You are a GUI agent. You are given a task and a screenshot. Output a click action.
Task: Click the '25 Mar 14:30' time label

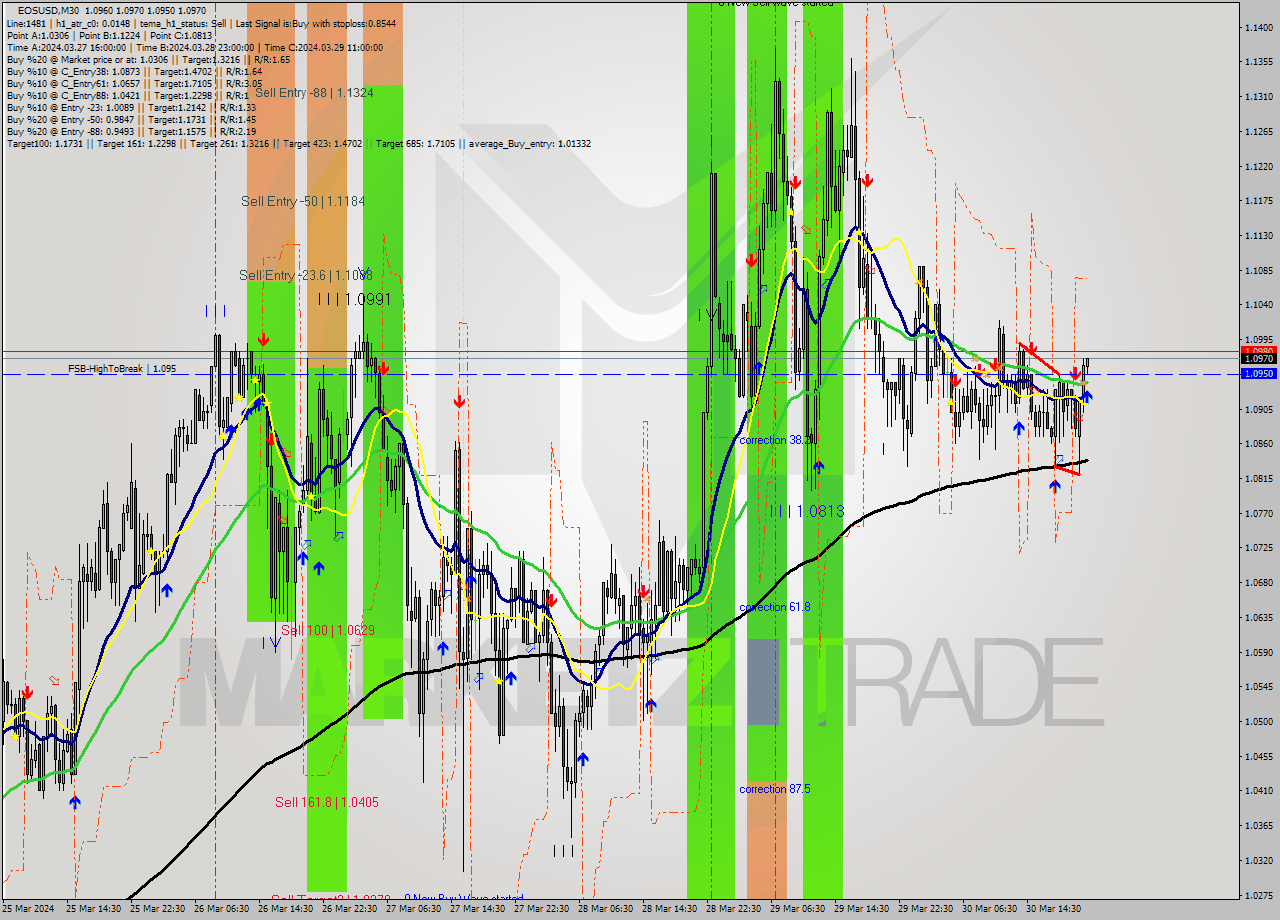[94, 909]
